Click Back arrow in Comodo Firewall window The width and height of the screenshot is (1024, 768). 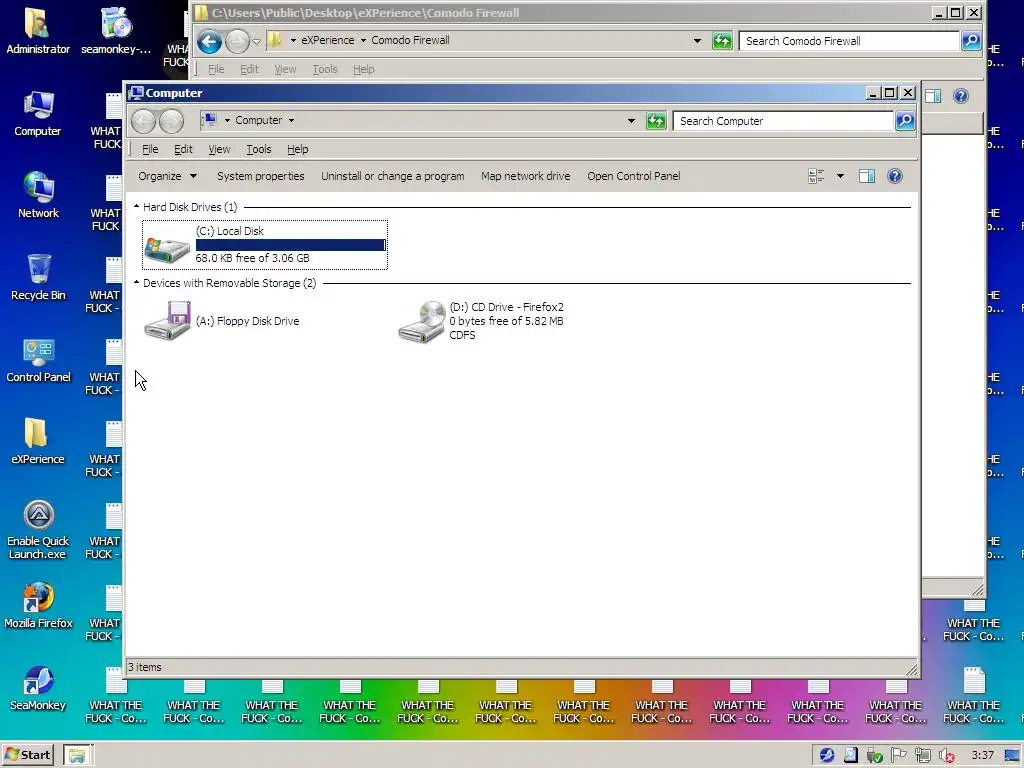click(x=209, y=41)
